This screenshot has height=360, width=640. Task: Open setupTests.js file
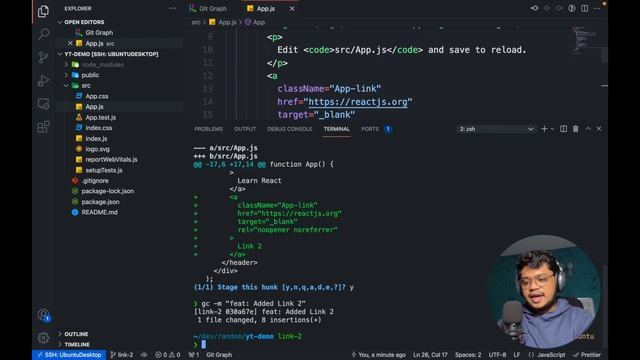pyautogui.click(x=104, y=170)
